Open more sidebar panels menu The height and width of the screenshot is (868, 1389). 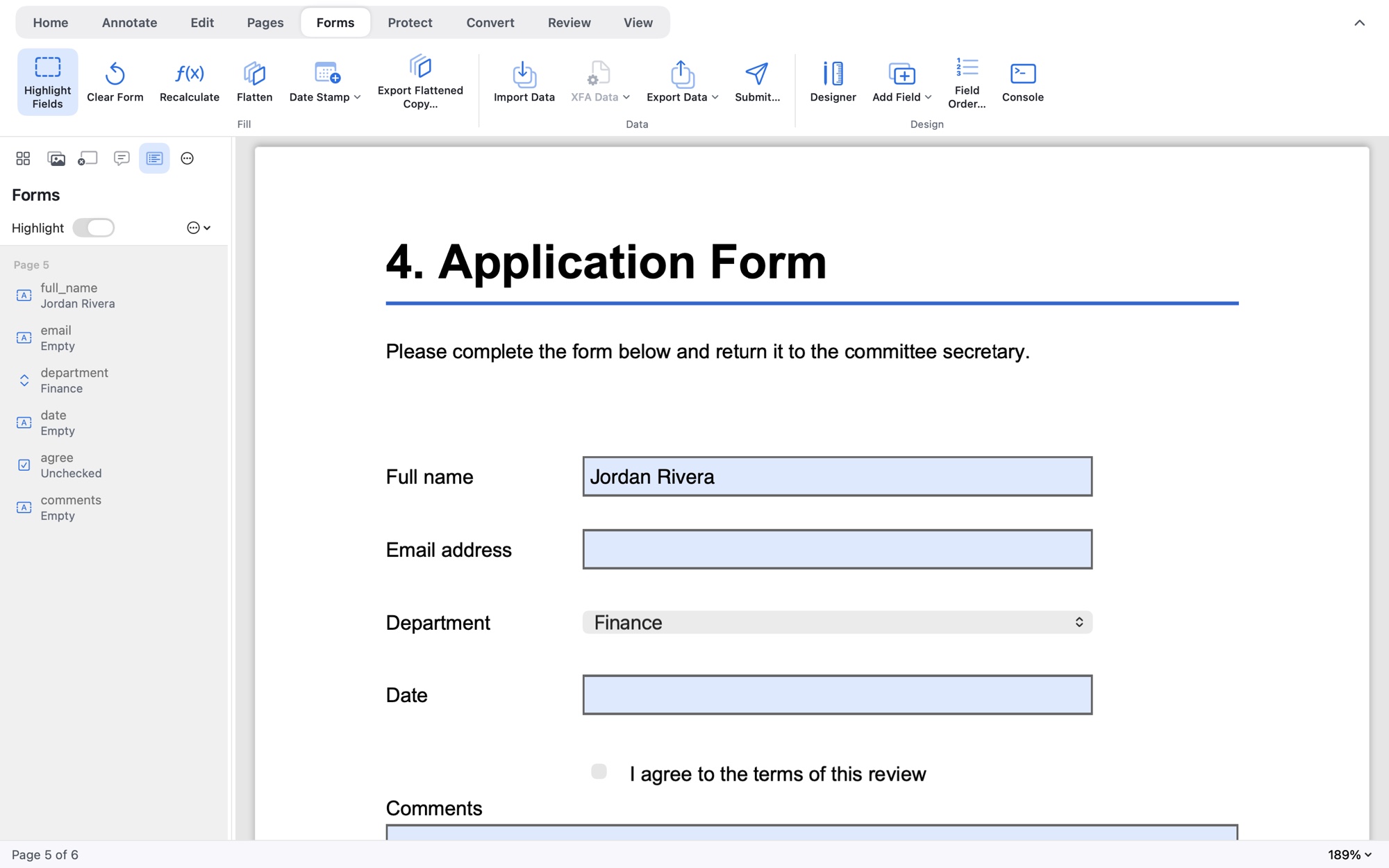pos(187,158)
